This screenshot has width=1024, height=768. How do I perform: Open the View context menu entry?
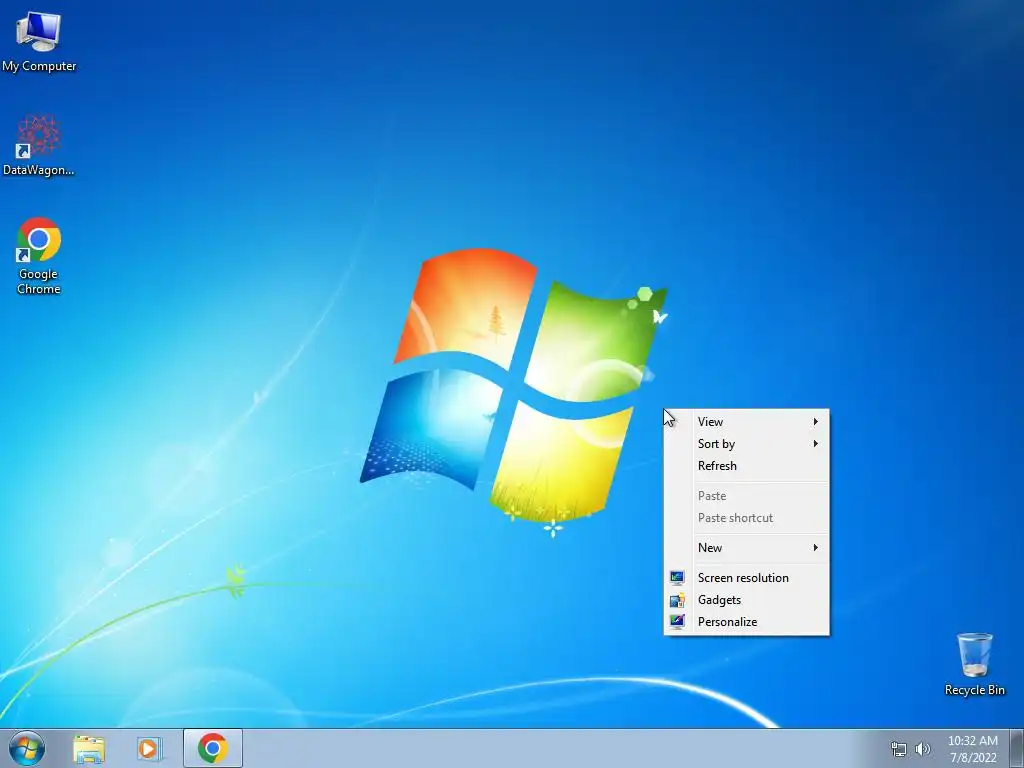(746, 422)
